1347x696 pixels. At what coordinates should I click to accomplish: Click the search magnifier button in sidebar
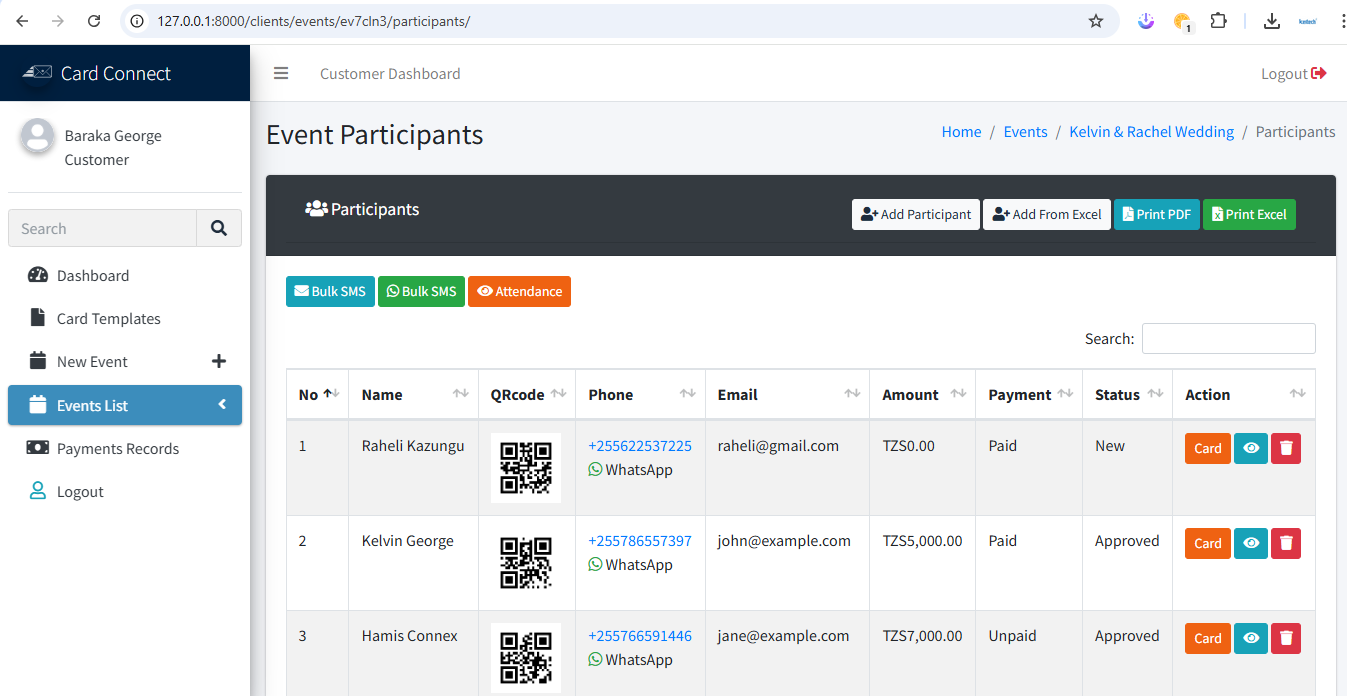tap(219, 228)
